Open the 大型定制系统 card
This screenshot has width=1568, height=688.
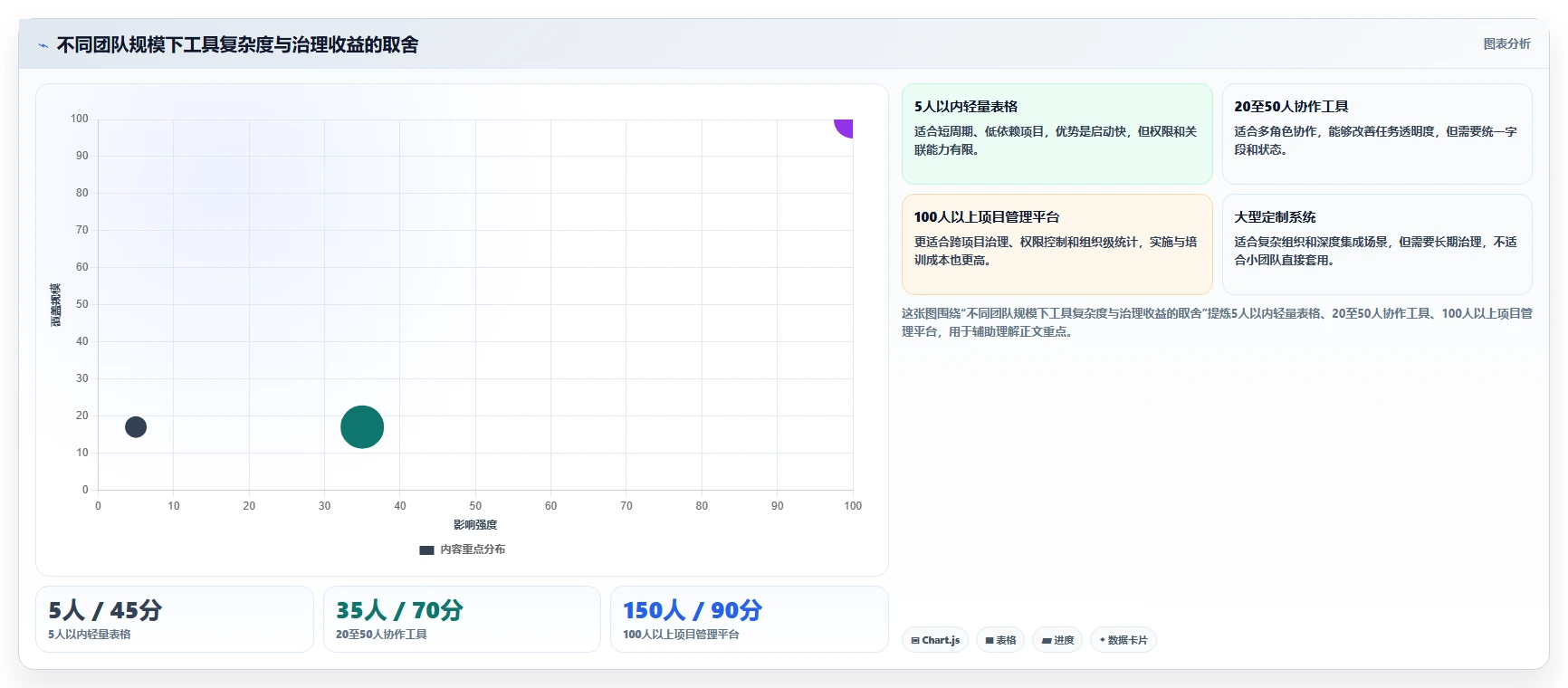click(x=1377, y=244)
